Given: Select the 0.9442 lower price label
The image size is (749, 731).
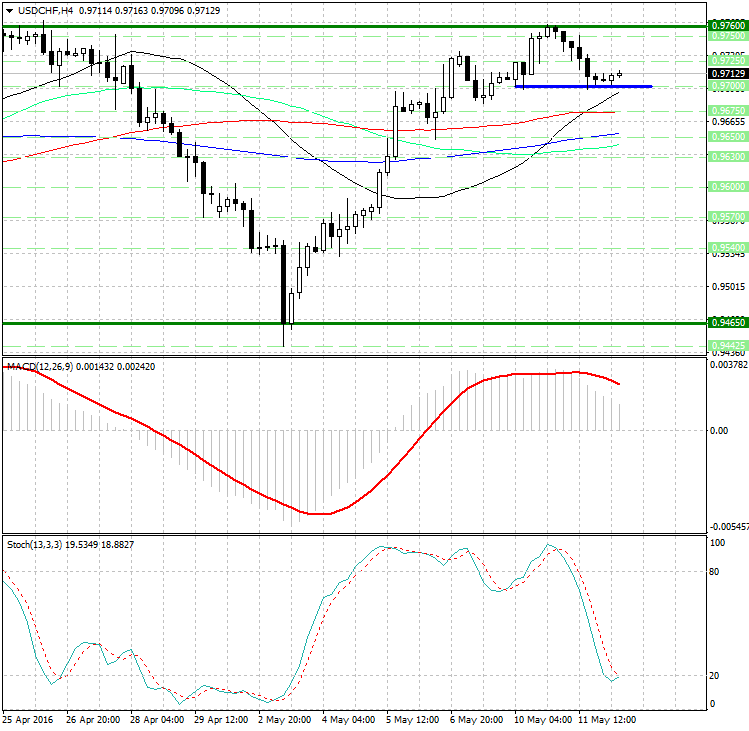Looking at the screenshot, I should coord(725,345).
